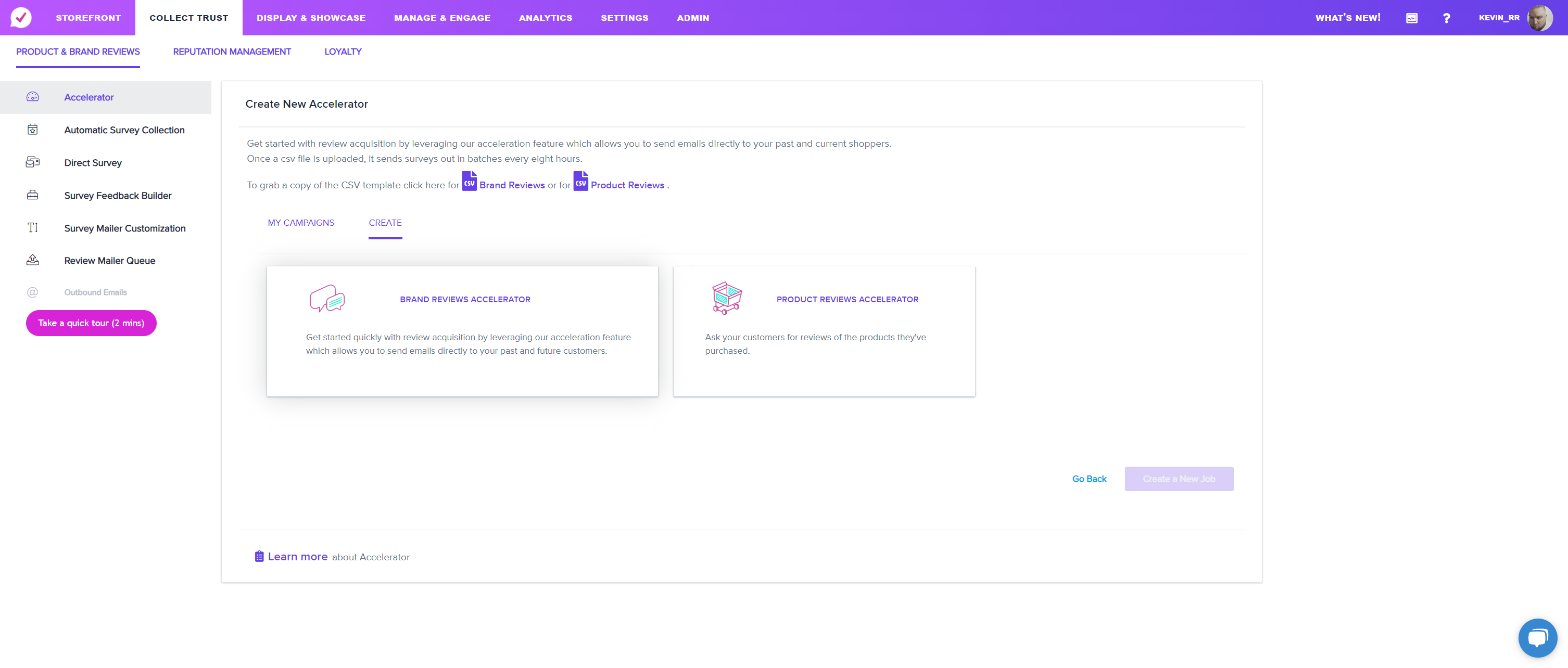1568x668 pixels.
Task: Click Create a New Job button
Action: click(x=1179, y=478)
